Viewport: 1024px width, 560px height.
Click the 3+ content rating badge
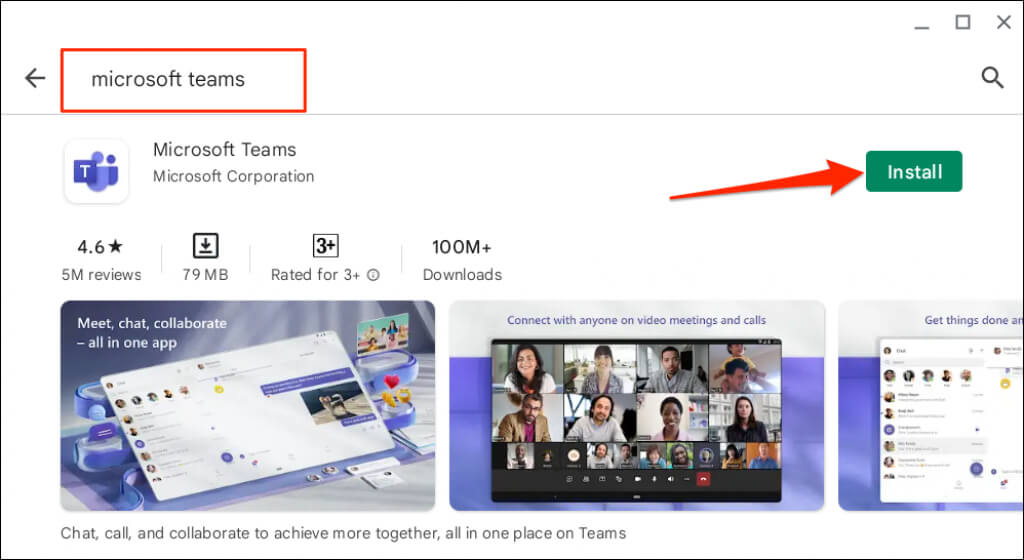coord(325,246)
